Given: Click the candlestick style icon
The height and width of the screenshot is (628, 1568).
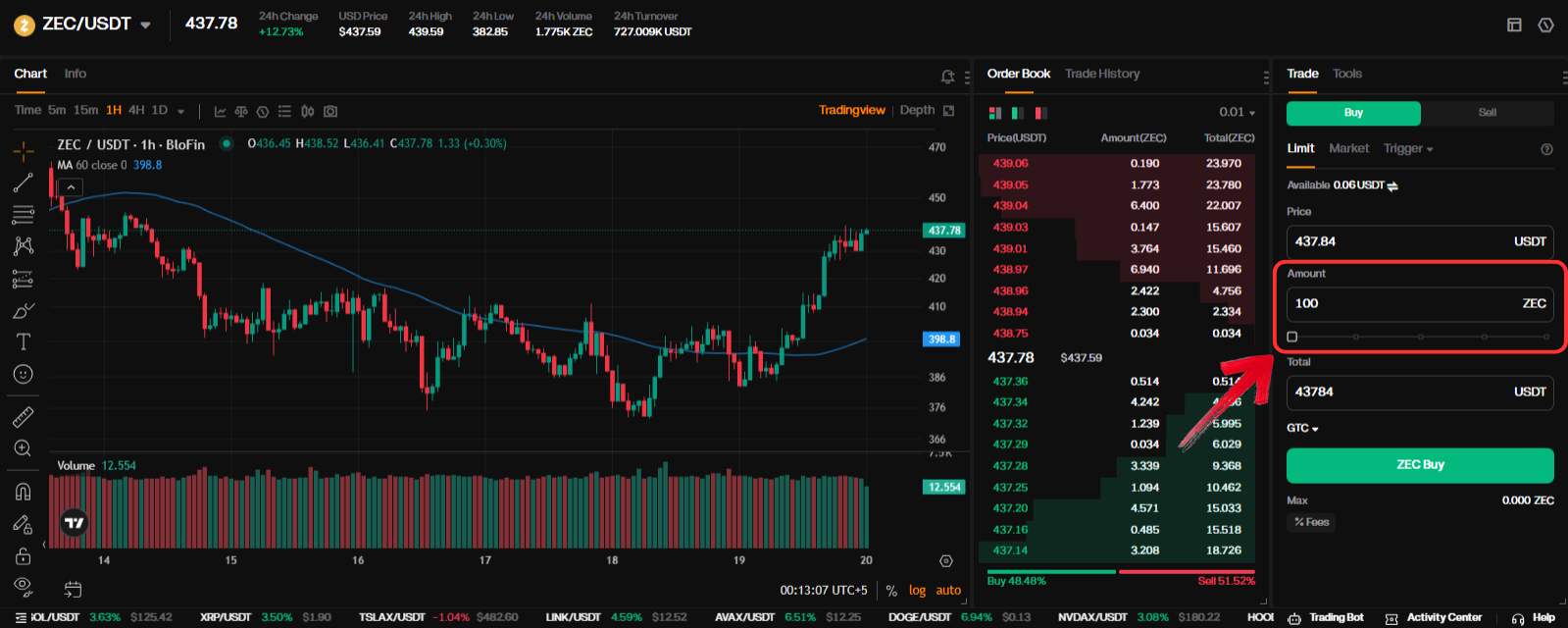Looking at the screenshot, I should (x=308, y=111).
